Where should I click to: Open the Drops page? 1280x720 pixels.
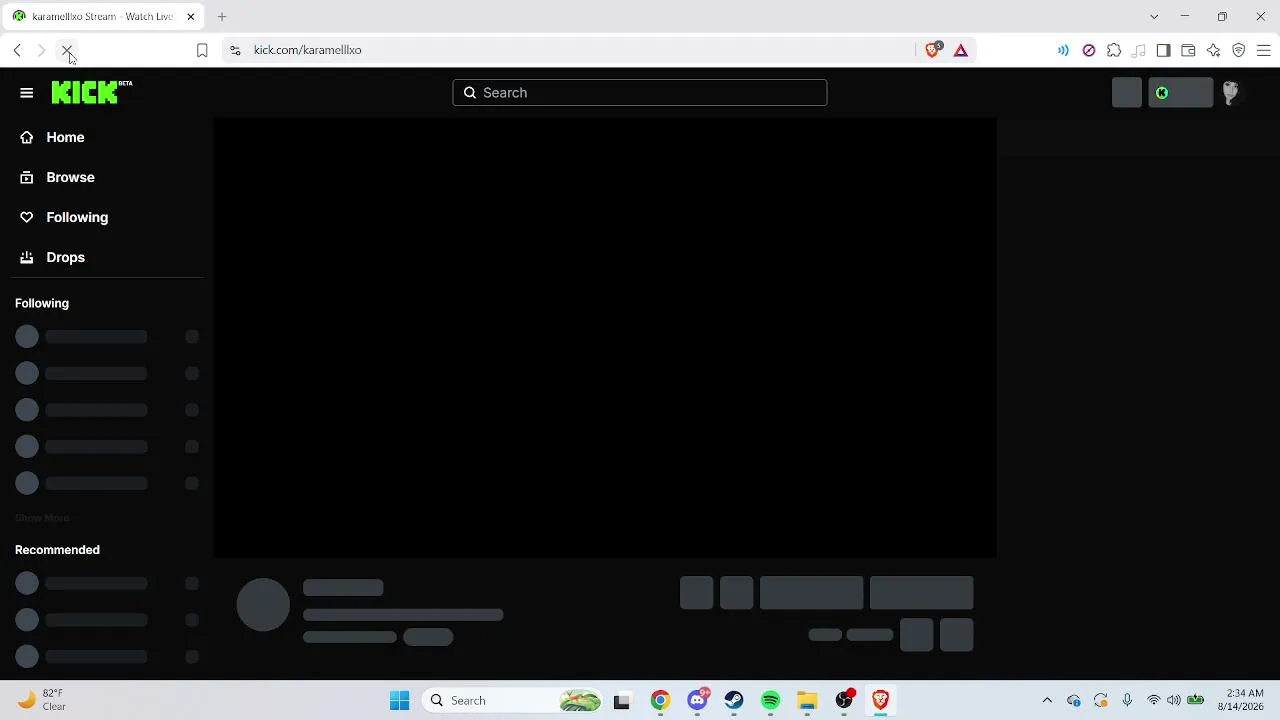click(x=65, y=257)
